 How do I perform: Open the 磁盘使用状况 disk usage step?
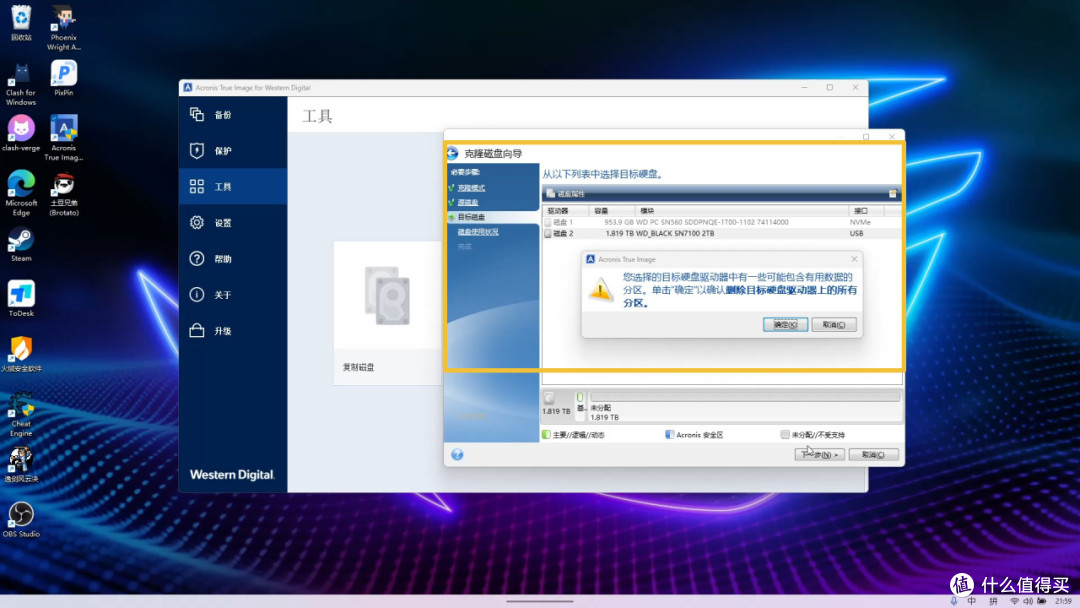click(x=478, y=232)
